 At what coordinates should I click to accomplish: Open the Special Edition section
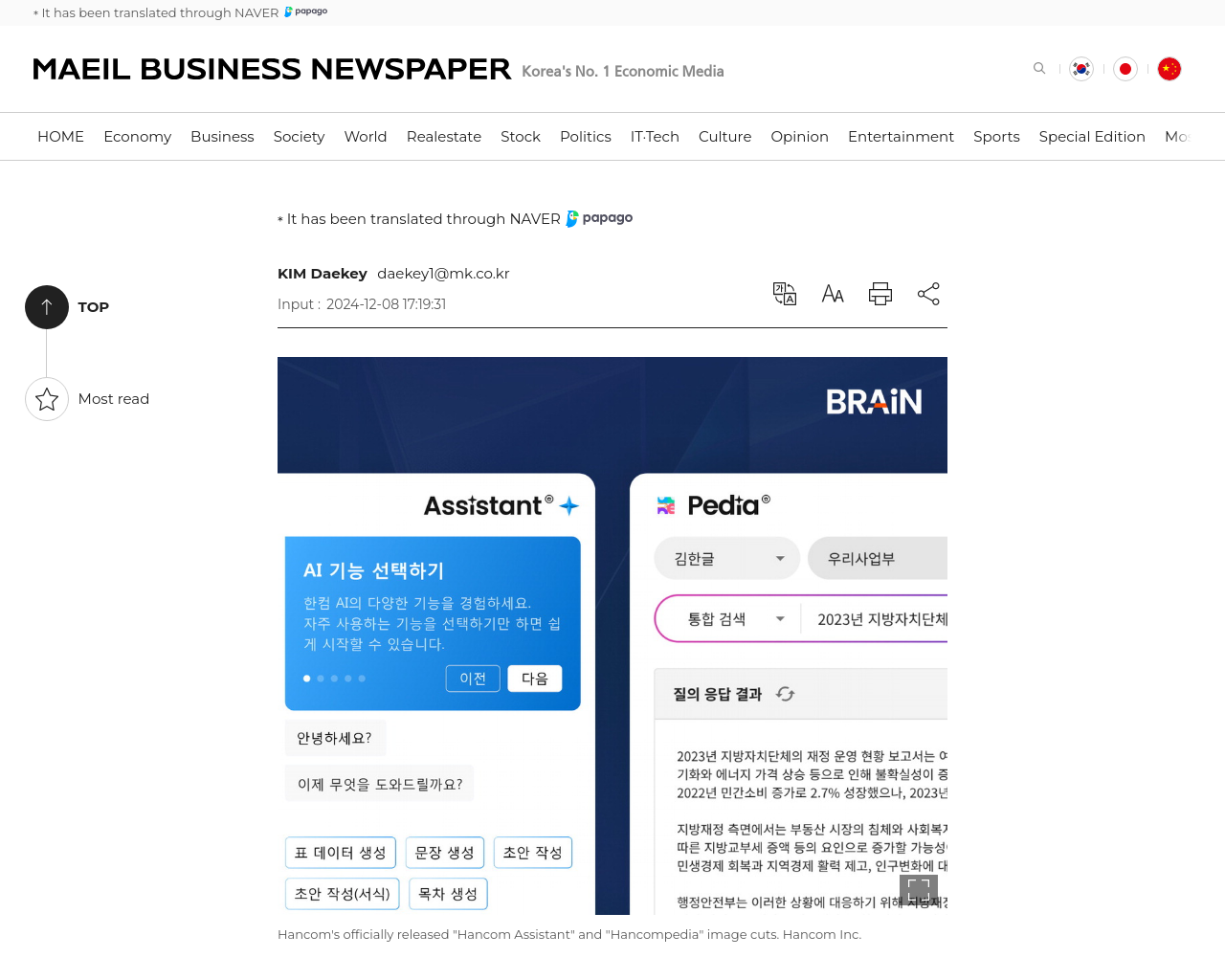click(1092, 137)
